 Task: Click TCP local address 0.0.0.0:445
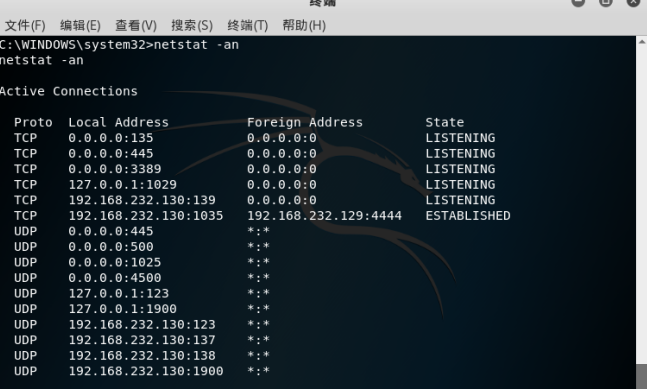tap(111, 153)
